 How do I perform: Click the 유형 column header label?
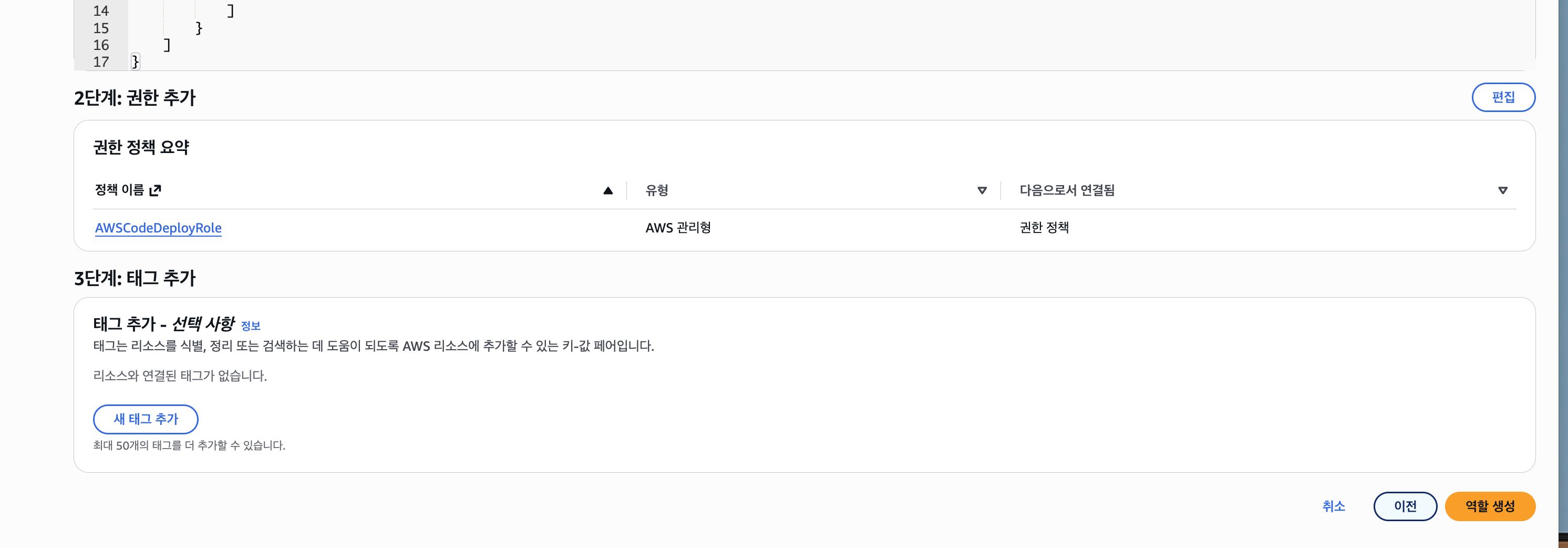pyautogui.click(x=657, y=190)
